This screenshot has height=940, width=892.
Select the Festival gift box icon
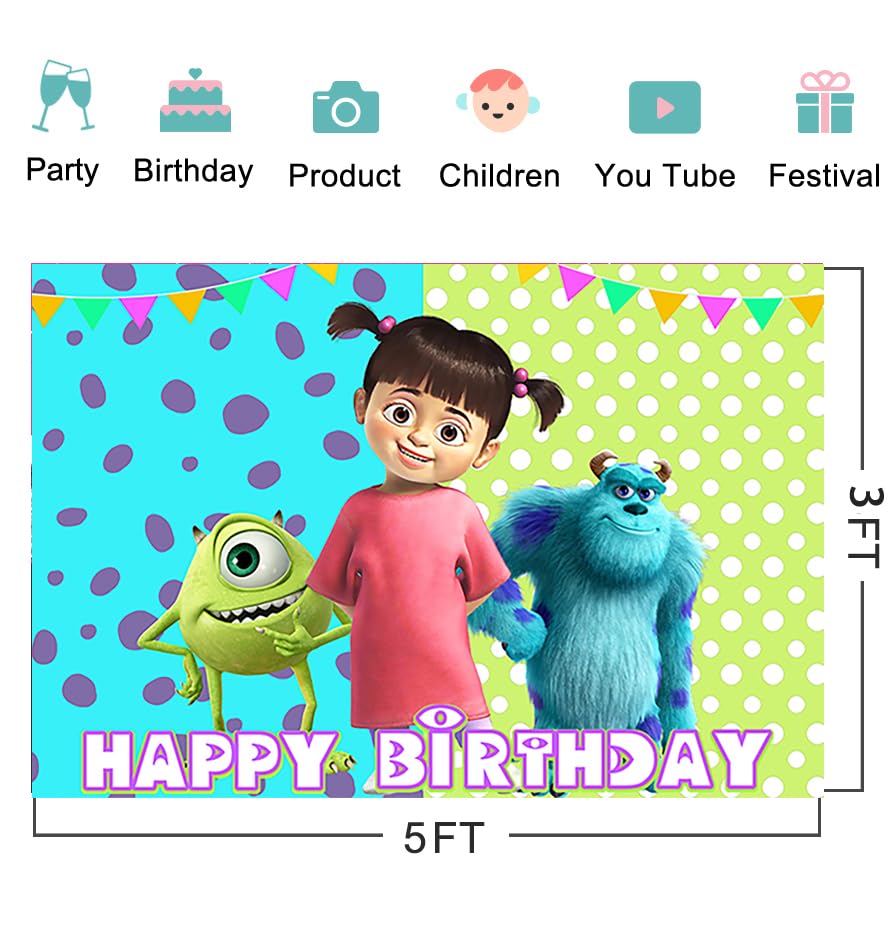coord(825,102)
